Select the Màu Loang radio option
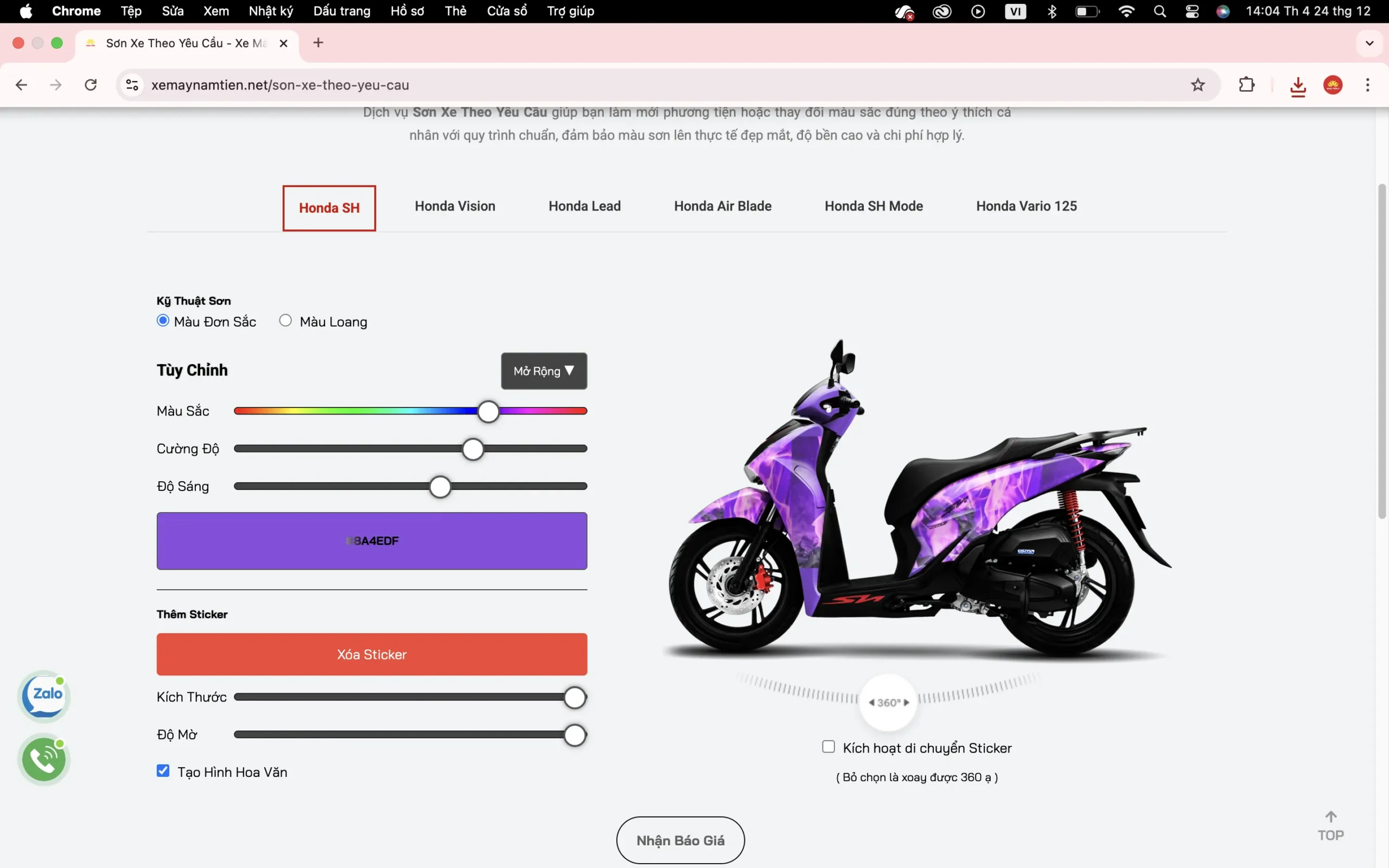The image size is (1389, 868). 285,320
